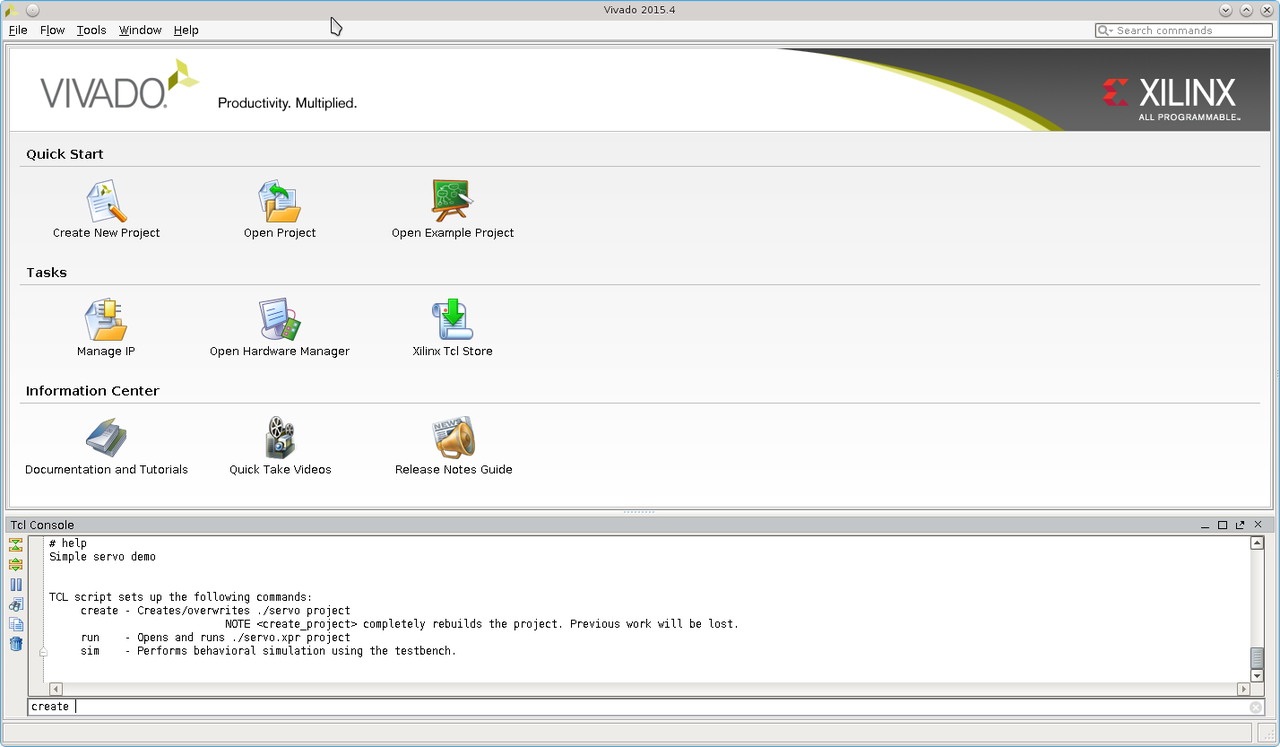Start Open Hardware Manager icon
Viewport: 1280px width, 747px height.
pyautogui.click(x=280, y=320)
